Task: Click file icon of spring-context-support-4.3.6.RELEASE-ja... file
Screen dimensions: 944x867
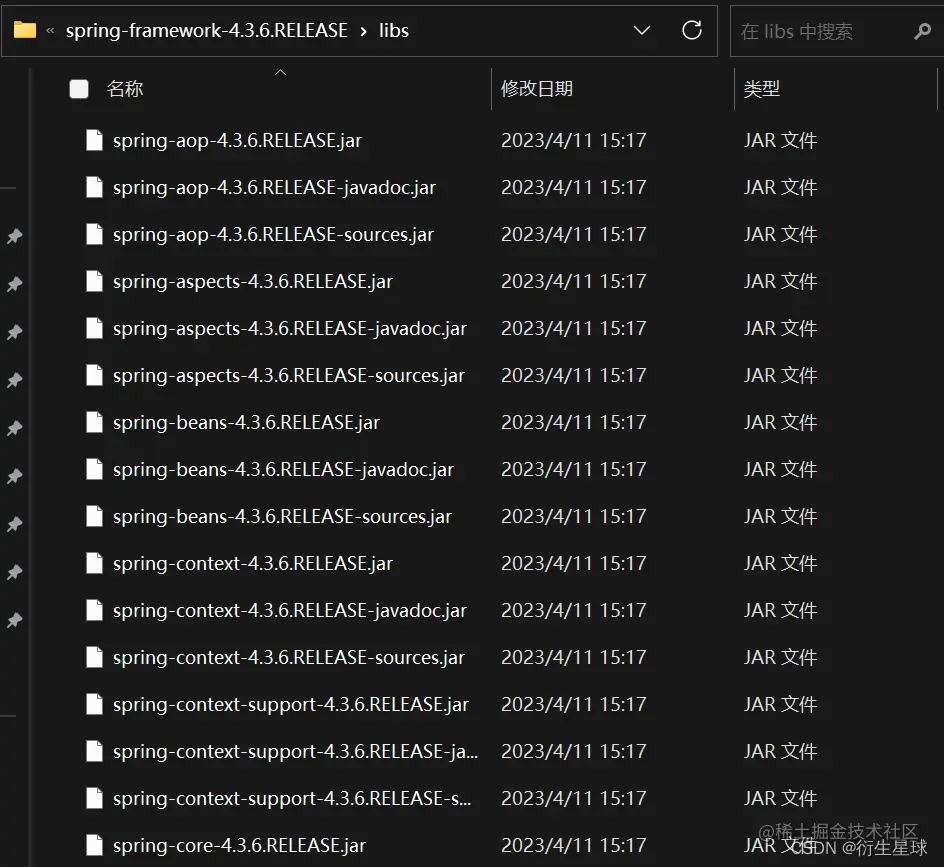Action: (x=95, y=750)
